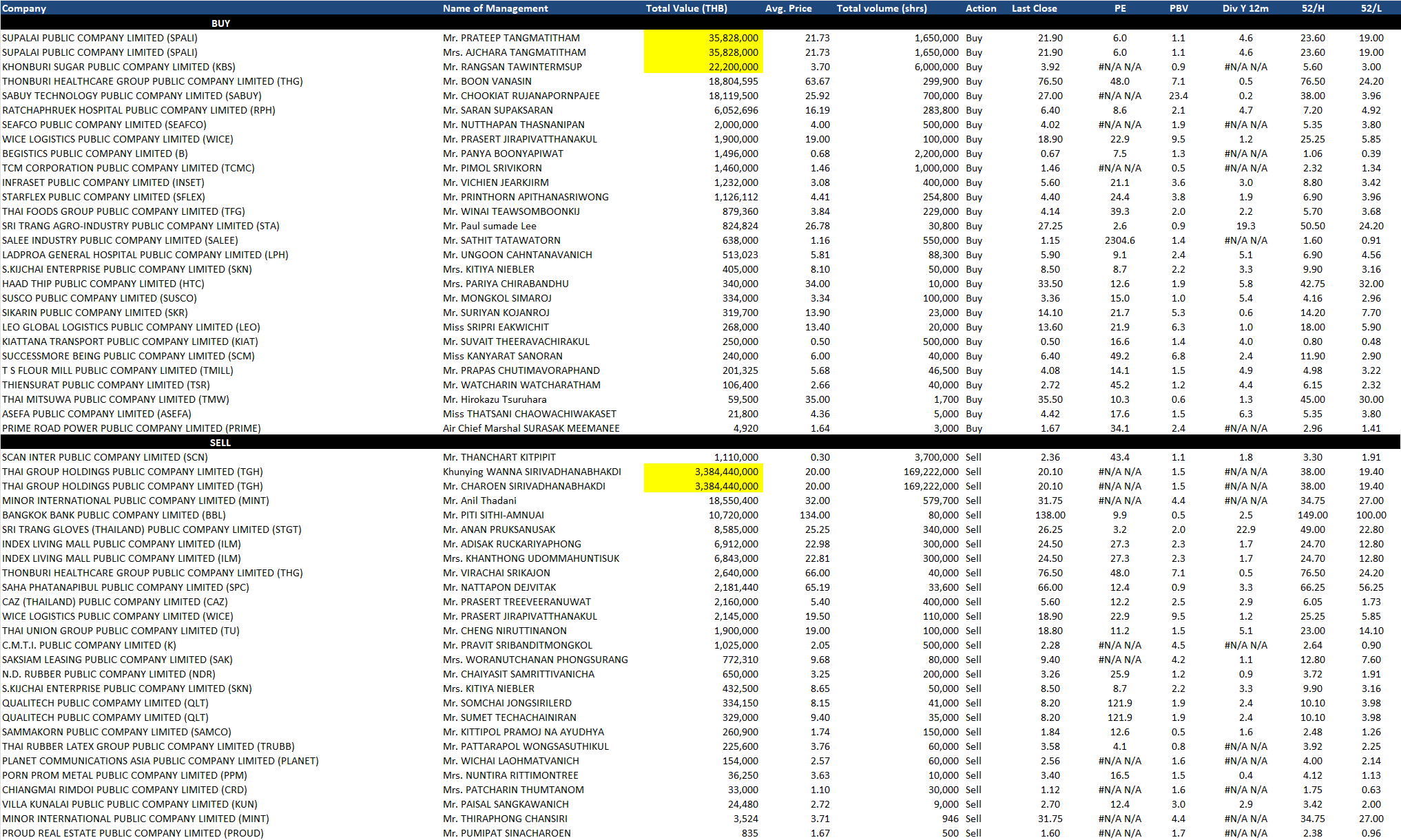Click Mr. SARAN SUPAKSARAN cell

click(x=497, y=110)
